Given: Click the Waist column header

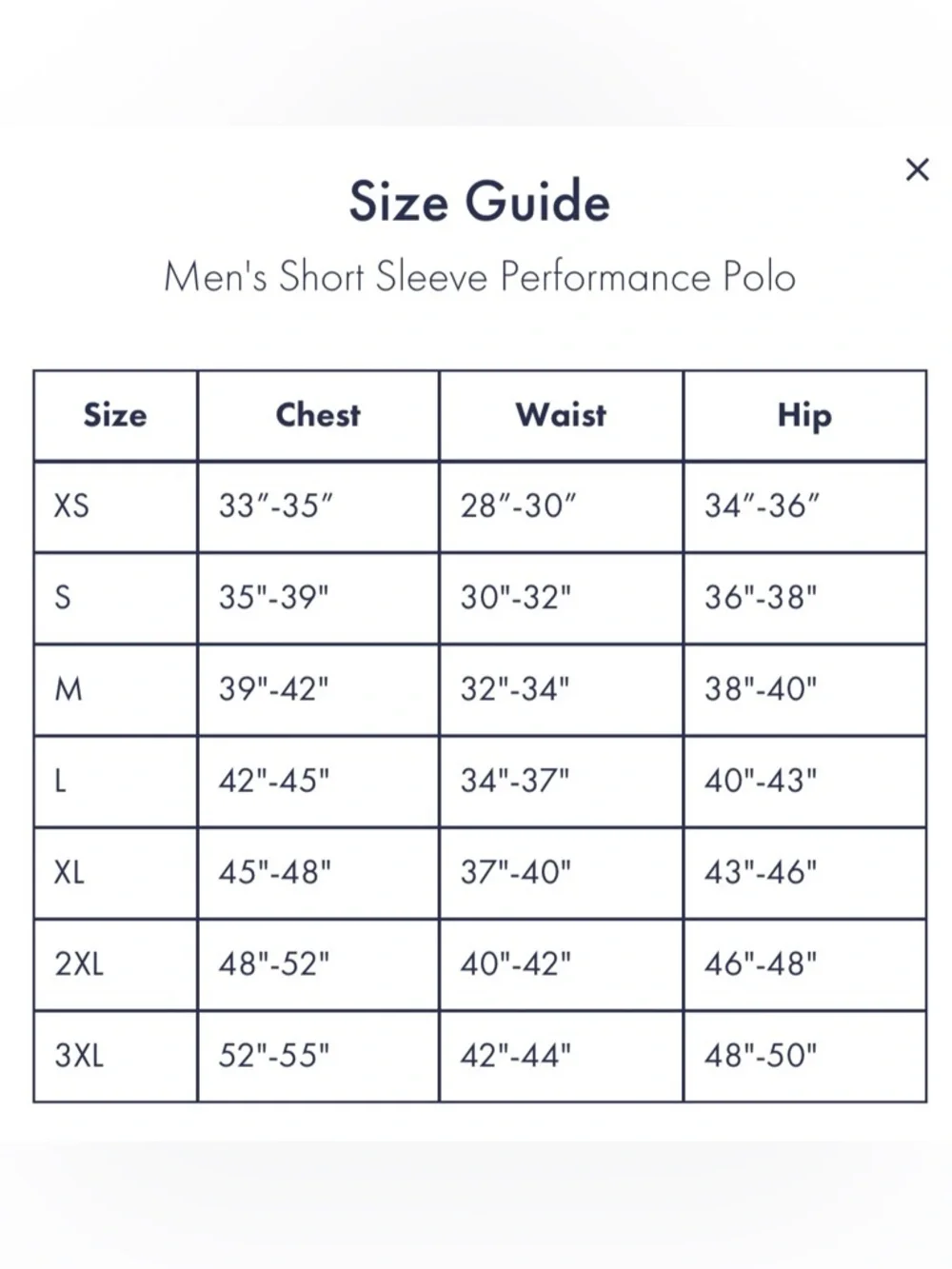Looking at the screenshot, I should pos(561,415).
